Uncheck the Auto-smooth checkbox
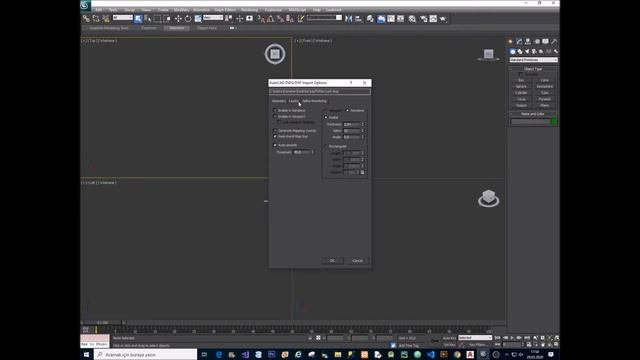This screenshot has height=360, width=640. tap(275, 145)
